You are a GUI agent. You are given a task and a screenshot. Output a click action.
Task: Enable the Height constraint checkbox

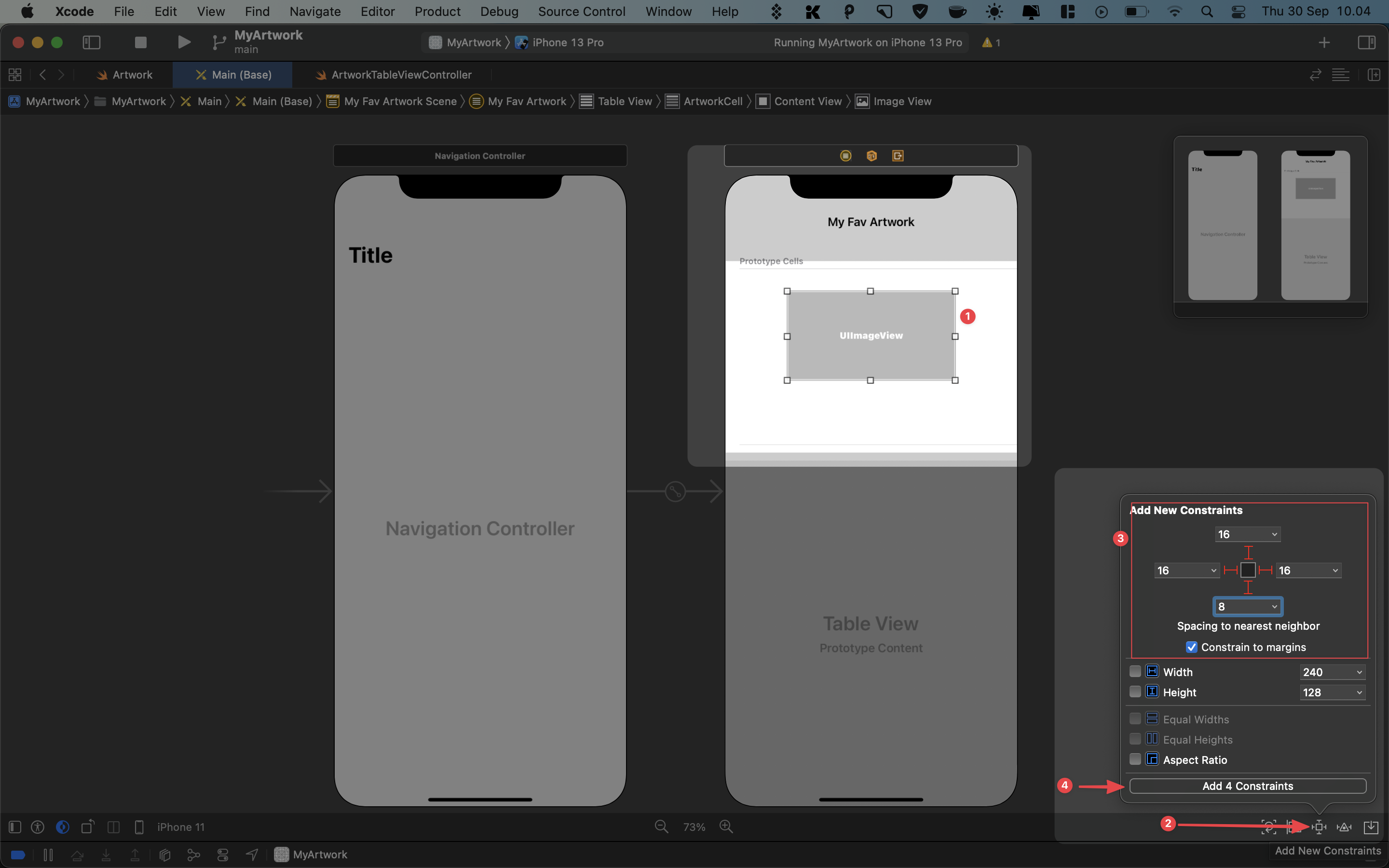point(1135,692)
